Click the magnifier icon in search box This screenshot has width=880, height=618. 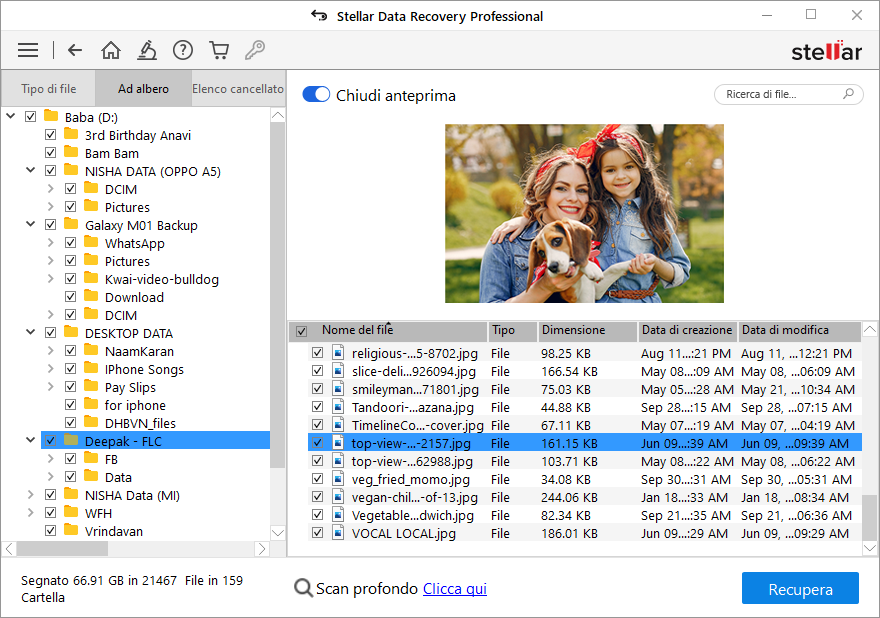[848, 95]
